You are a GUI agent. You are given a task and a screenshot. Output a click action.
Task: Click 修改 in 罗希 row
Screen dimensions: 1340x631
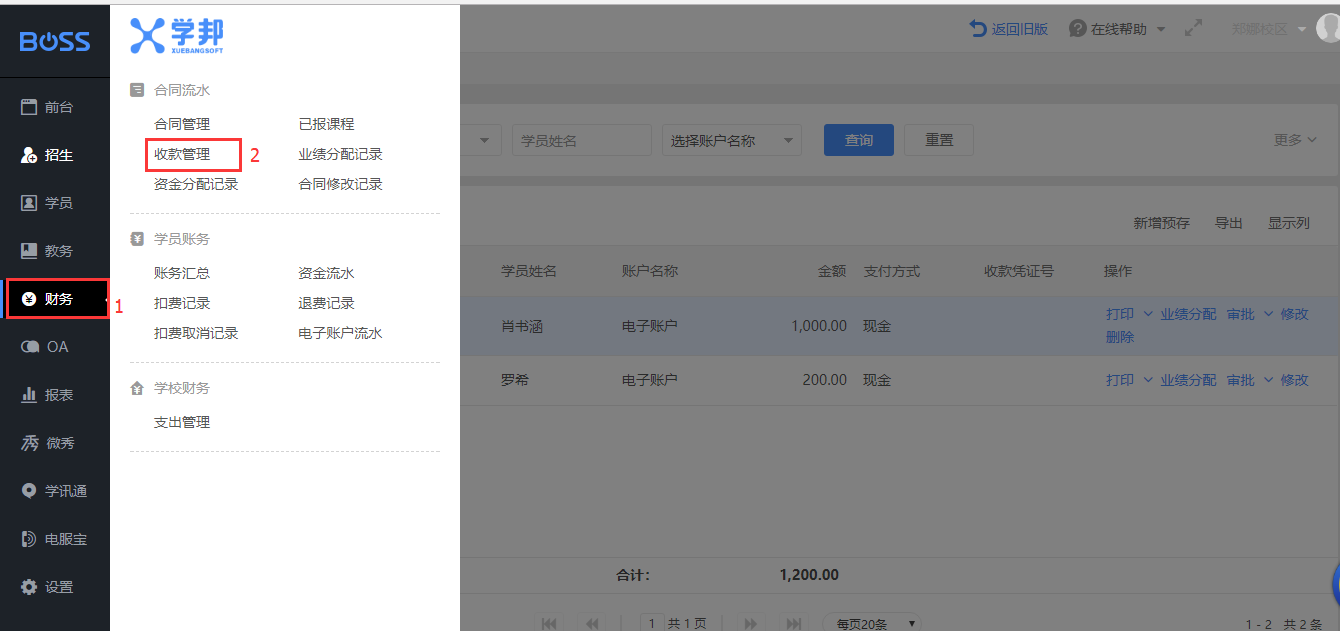[1294, 380]
